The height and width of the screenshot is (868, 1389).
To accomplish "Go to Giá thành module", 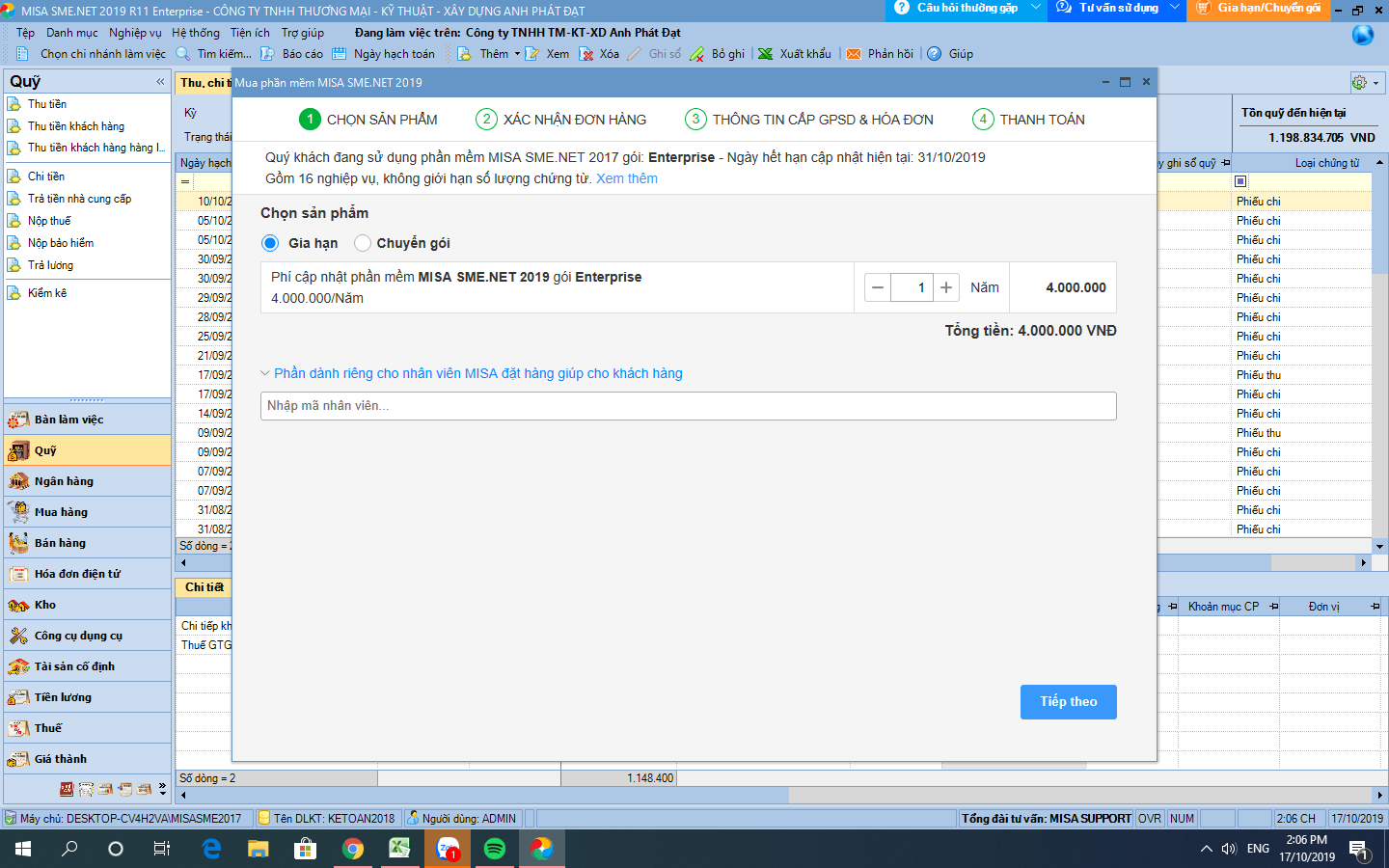I will click(x=88, y=759).
